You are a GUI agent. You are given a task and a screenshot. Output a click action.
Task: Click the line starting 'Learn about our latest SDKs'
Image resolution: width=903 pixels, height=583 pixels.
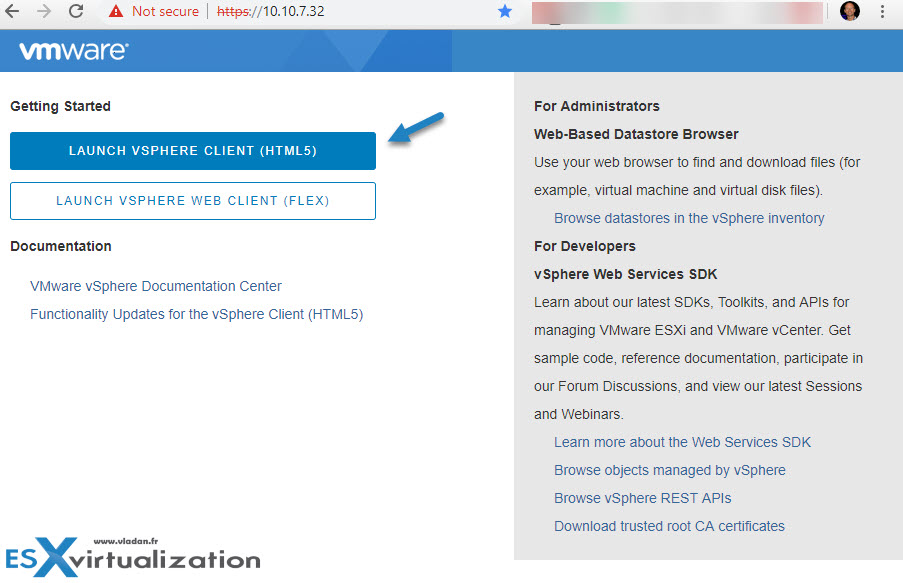[x=692, y=302]
